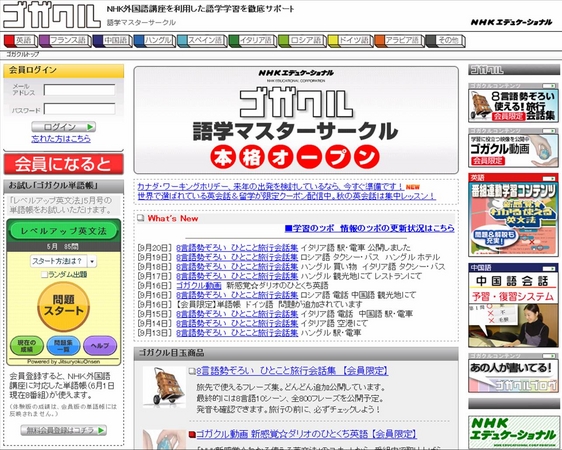This screenshot has width=562, height=450.
Task: Click the 無料会員登録はコチラ button
Action: (63, 430)
